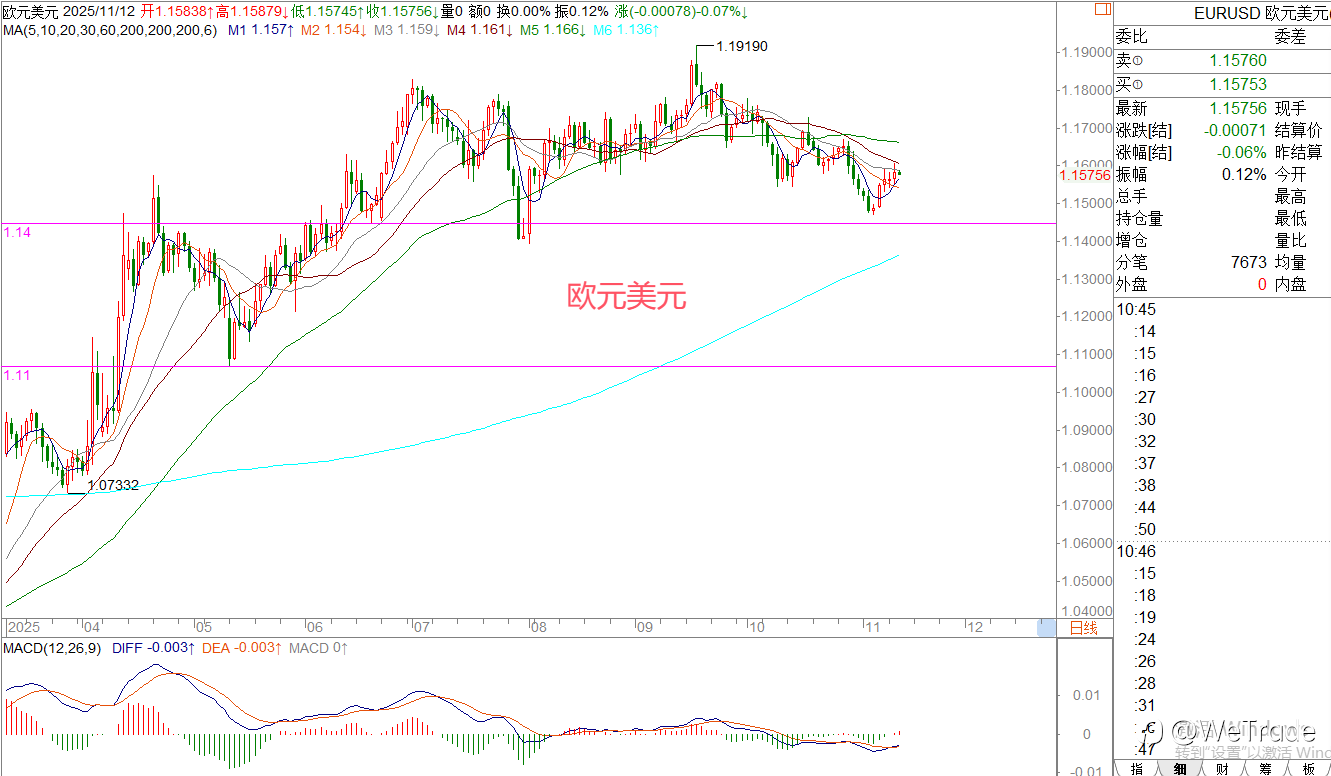Click the 1.11 horizontal line label
Screen dimensions: 1331x776
(16, 374)
